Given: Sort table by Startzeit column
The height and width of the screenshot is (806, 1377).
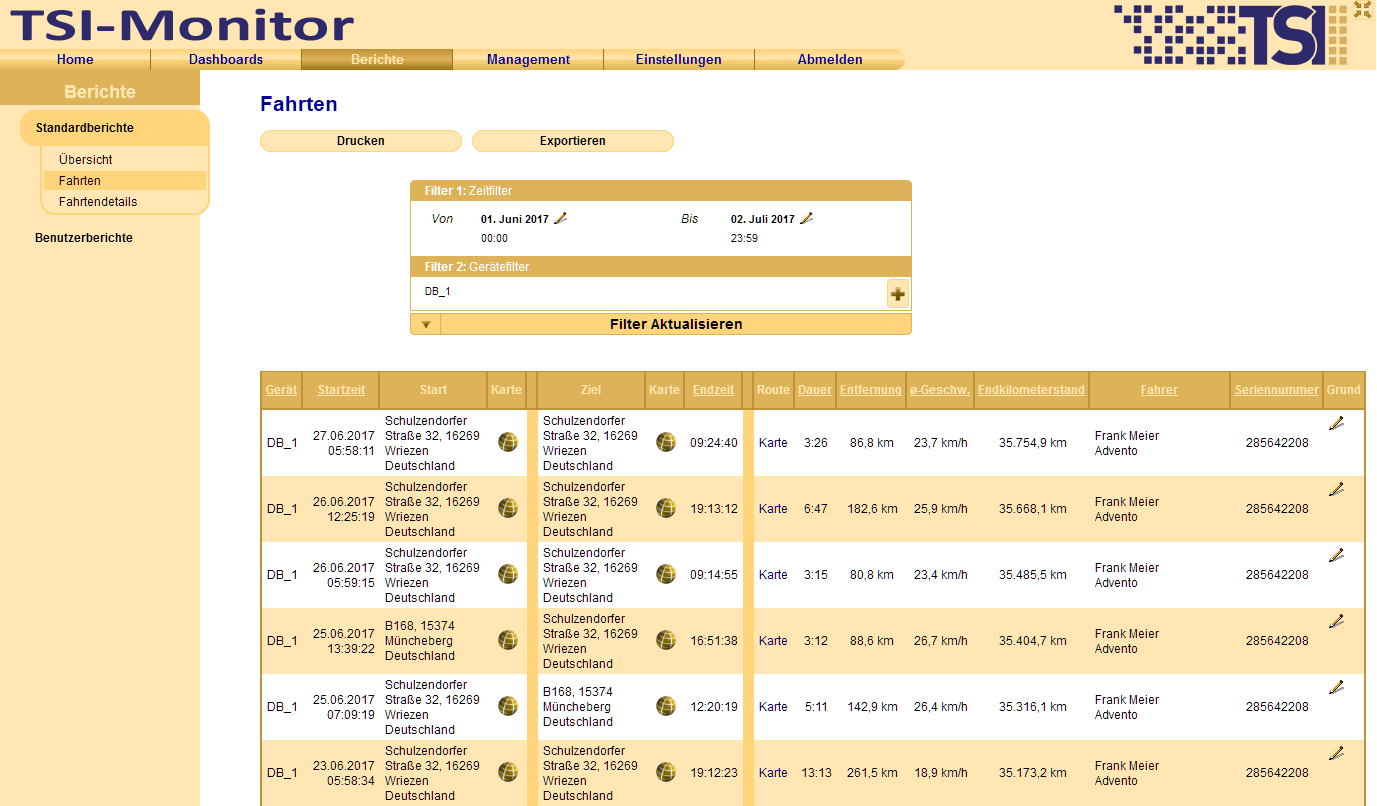Looking at the screenshot, I should (341, 390).
